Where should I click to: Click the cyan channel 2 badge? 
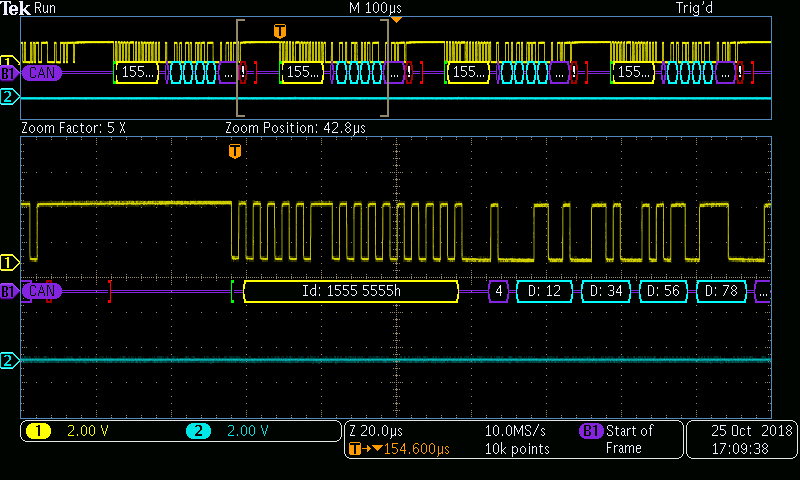point(198,431)
